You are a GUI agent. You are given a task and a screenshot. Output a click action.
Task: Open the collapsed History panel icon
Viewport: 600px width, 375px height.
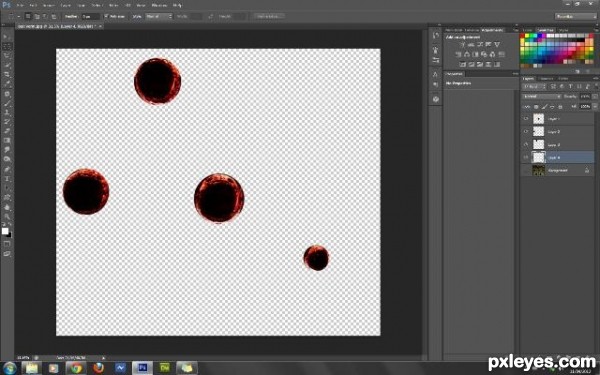point(435,36)
